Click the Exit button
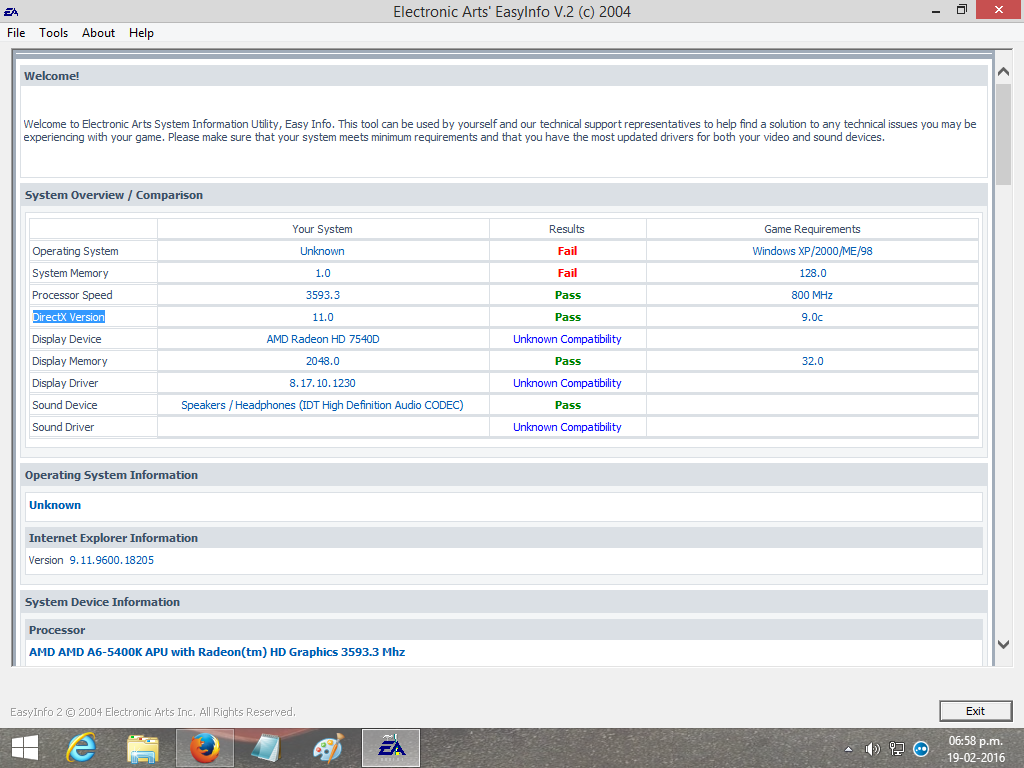This screenshot has width=1024, height=768. tap(975, 711)
